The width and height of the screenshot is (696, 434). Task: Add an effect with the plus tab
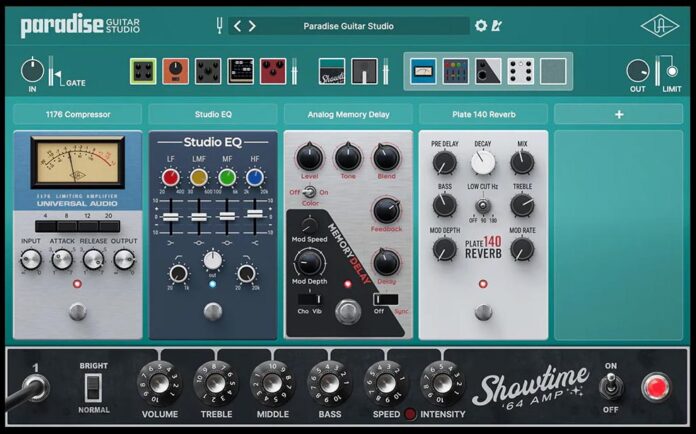[619, 114]
